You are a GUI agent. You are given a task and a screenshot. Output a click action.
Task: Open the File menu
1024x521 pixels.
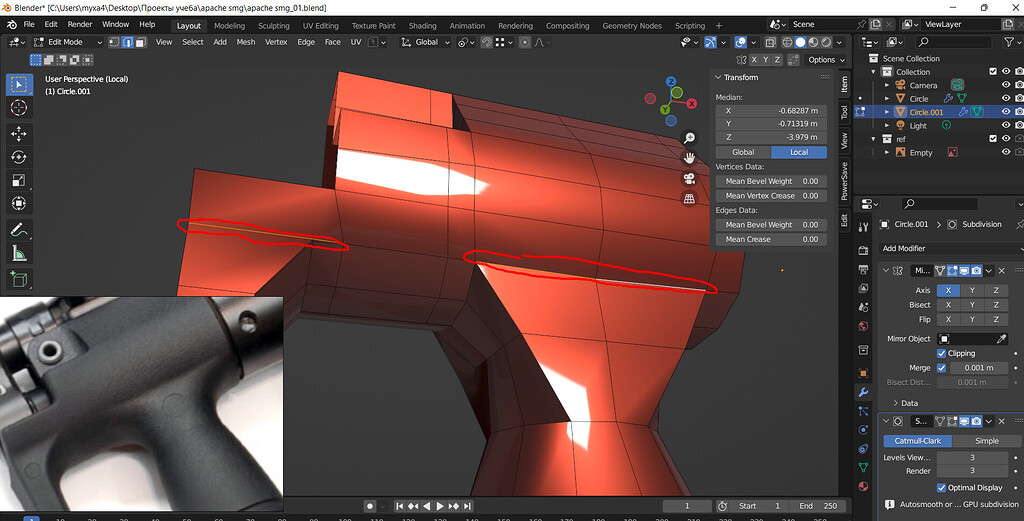pyautogui.click(x=29, y=24)
